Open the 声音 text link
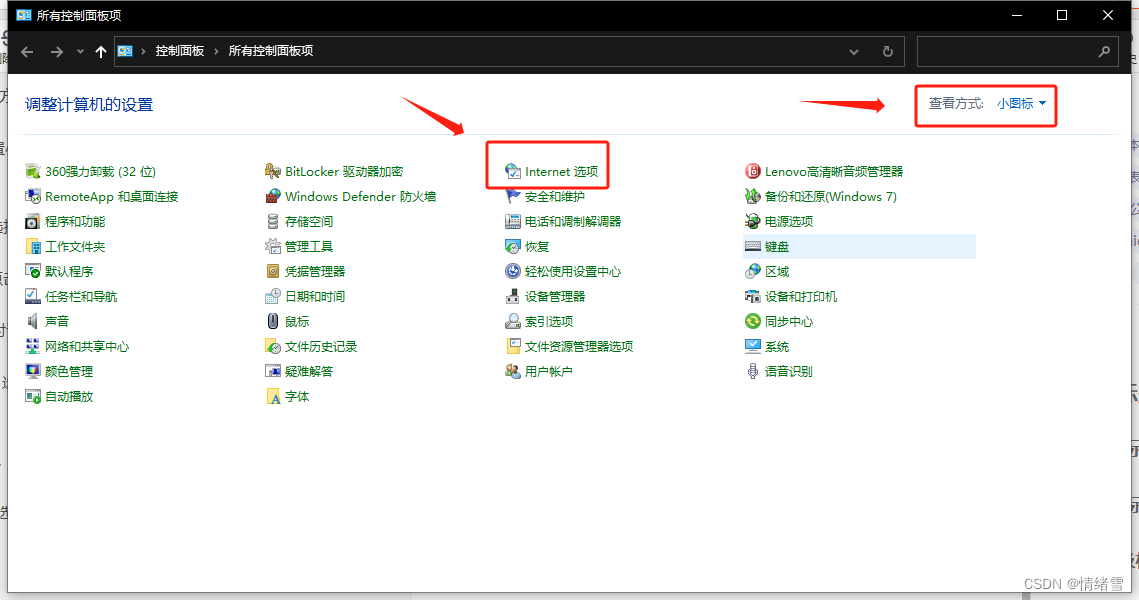Viewport: 1139px width, 600px height. (x=57, y=321)
